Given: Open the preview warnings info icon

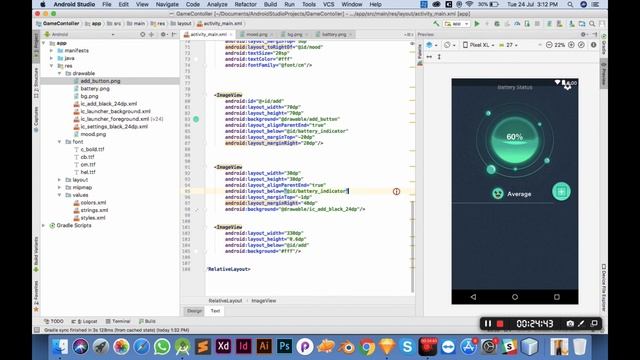Looking at the screenshot, I should coord(593,45).
